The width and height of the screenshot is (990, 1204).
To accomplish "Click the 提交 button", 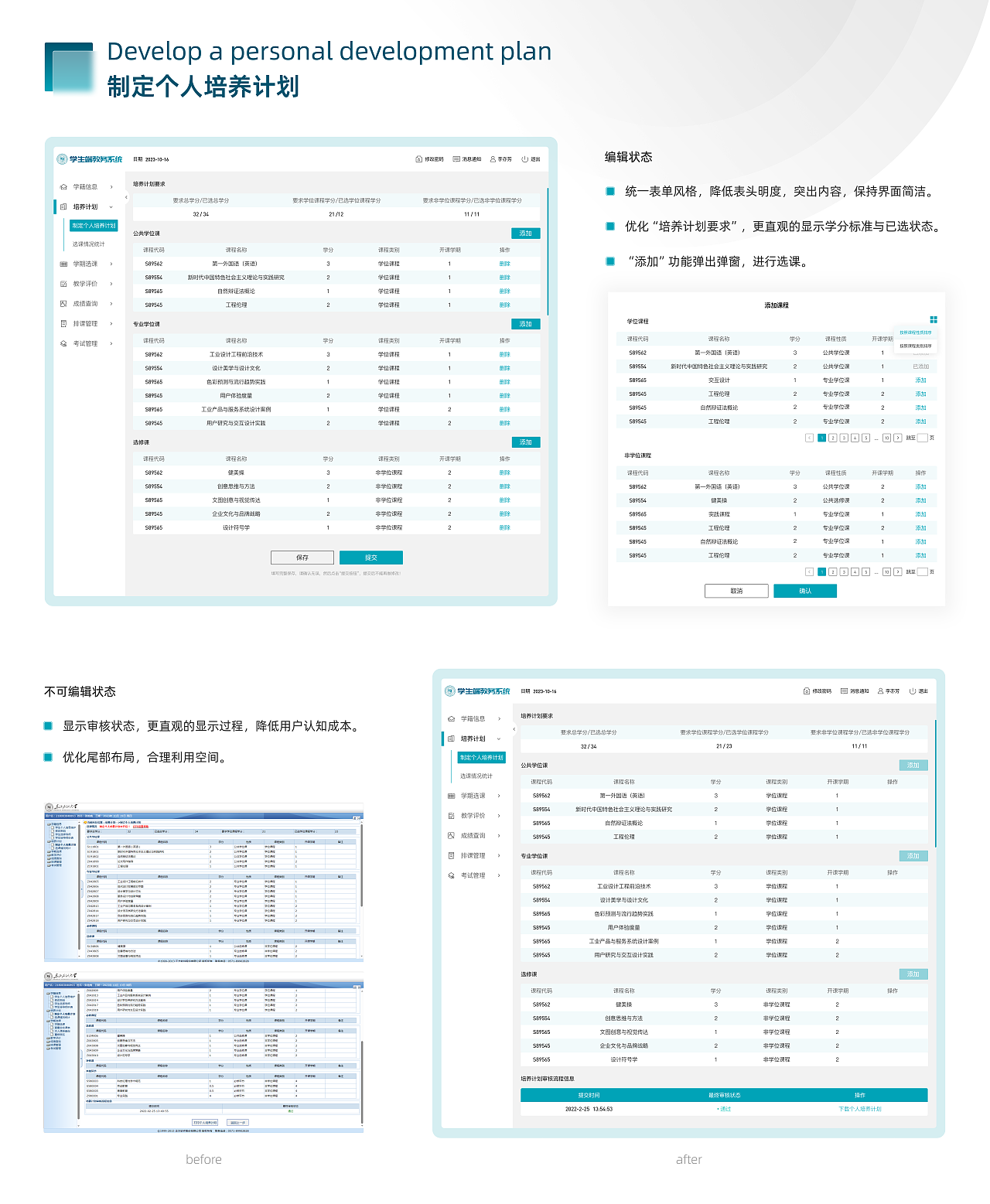I will point(371,558).
